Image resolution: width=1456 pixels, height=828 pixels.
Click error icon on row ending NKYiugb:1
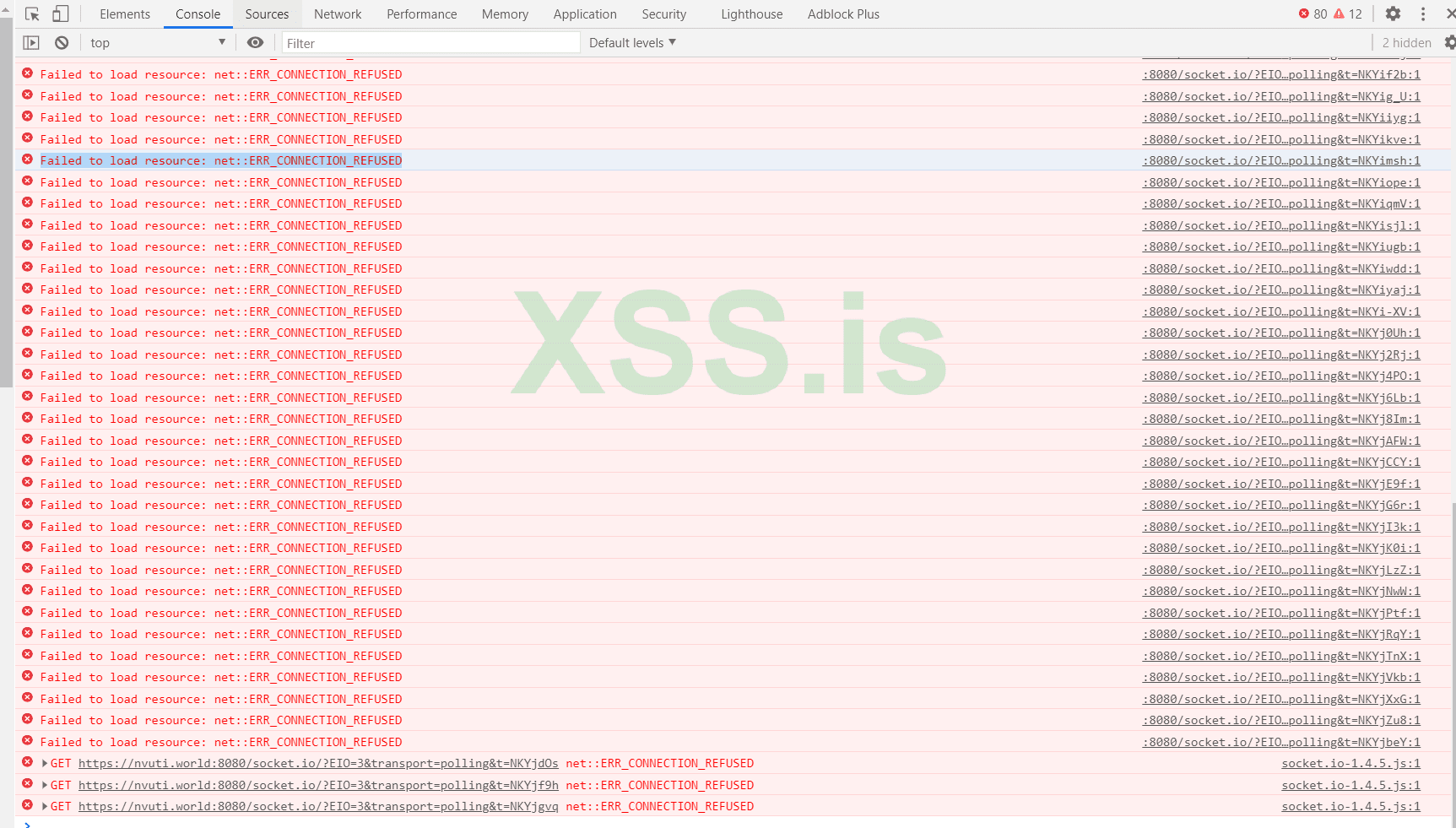(x=28, y=246)
